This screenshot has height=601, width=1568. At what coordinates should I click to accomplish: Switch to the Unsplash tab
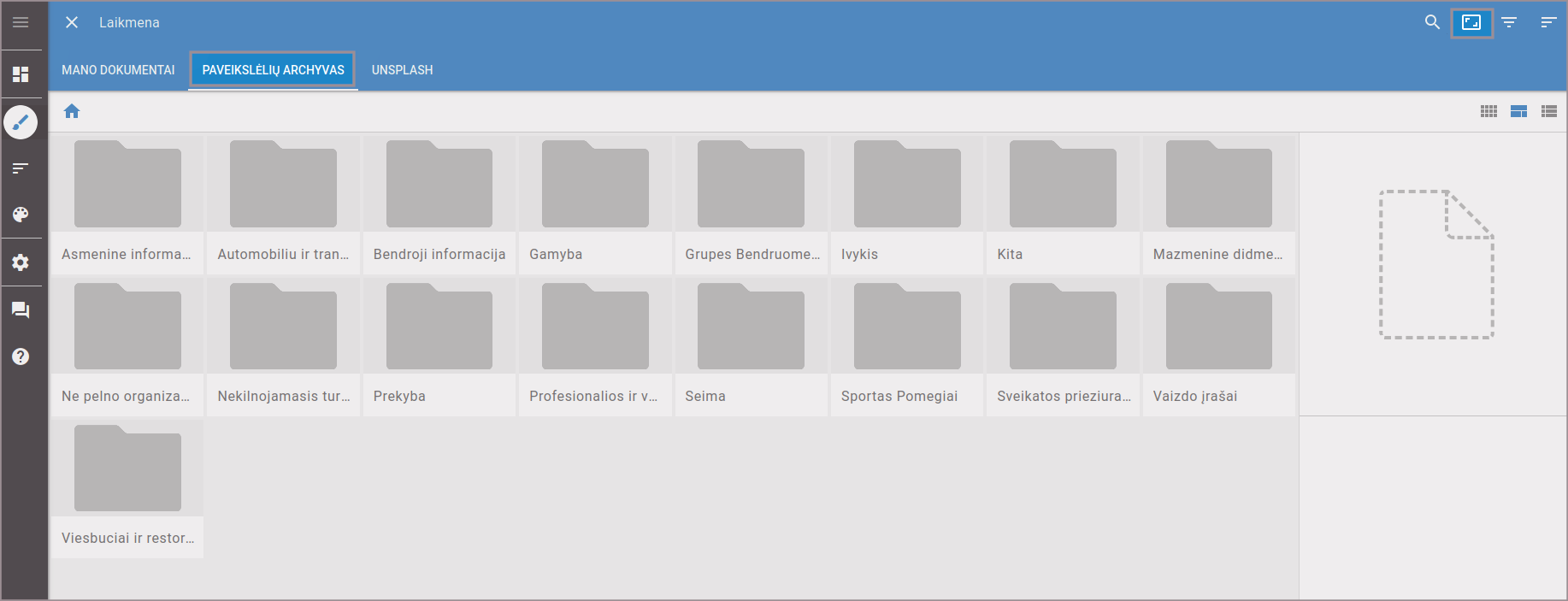(x=402, y=70)
